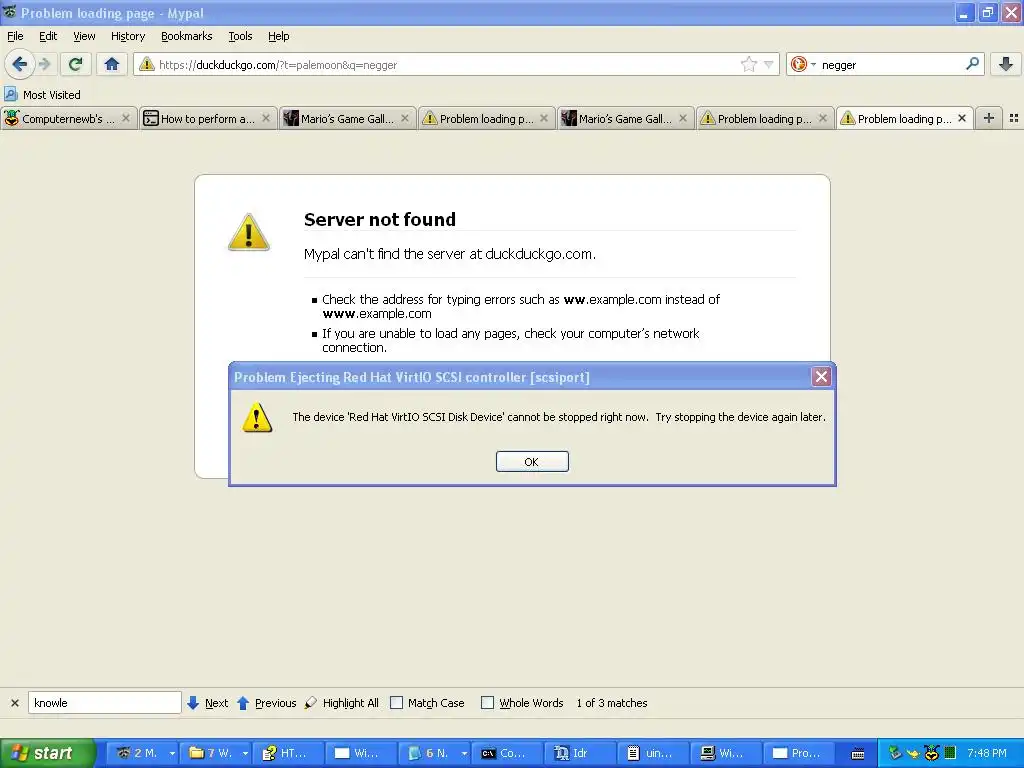Viewport: 1024px width, 768px height.
Task: Click the Previous up-arrow in the find bar
Action: (243, 703)
